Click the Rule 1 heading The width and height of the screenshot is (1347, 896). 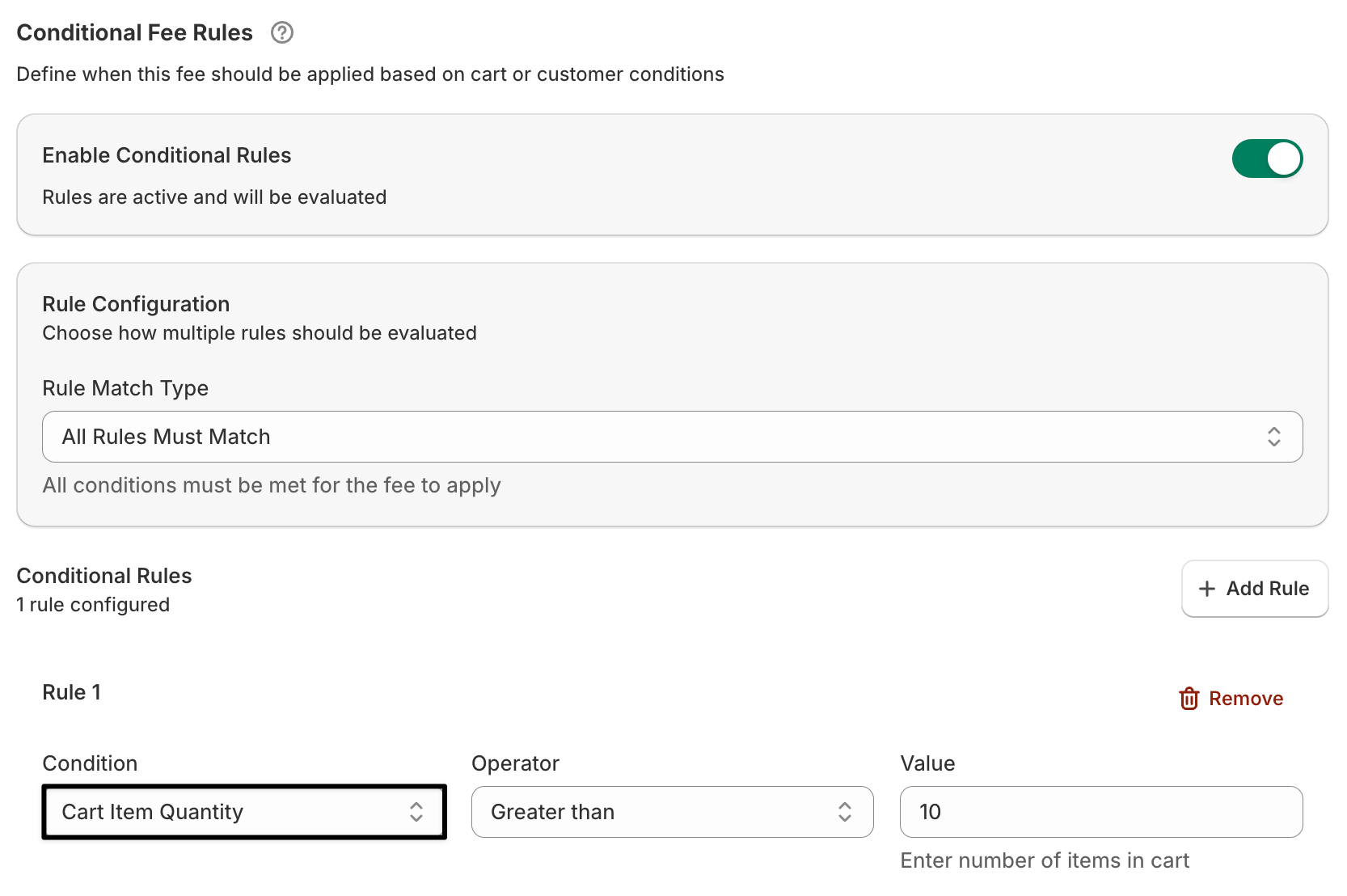pos(72,692)
